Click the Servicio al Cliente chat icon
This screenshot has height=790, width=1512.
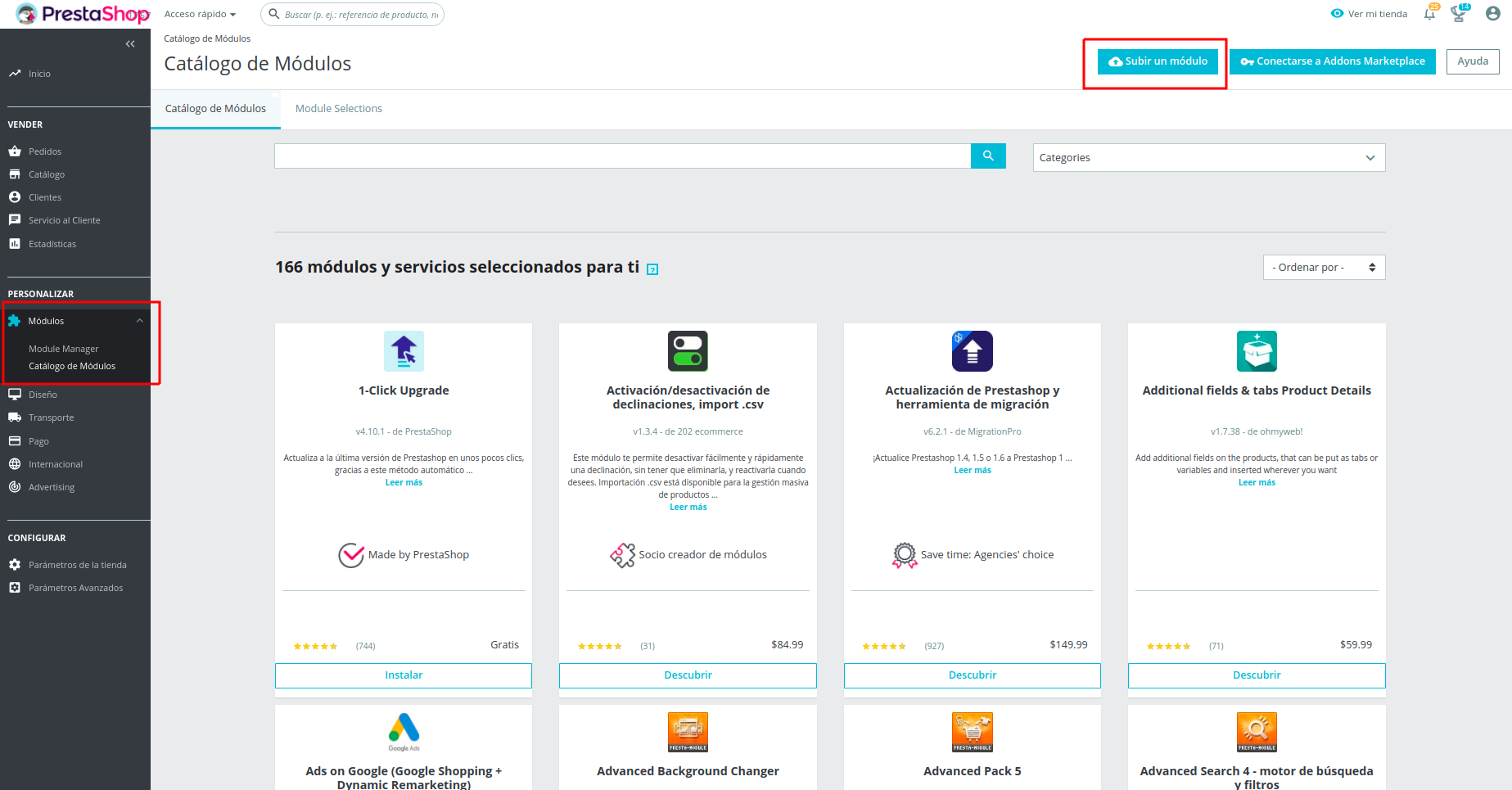15,220
